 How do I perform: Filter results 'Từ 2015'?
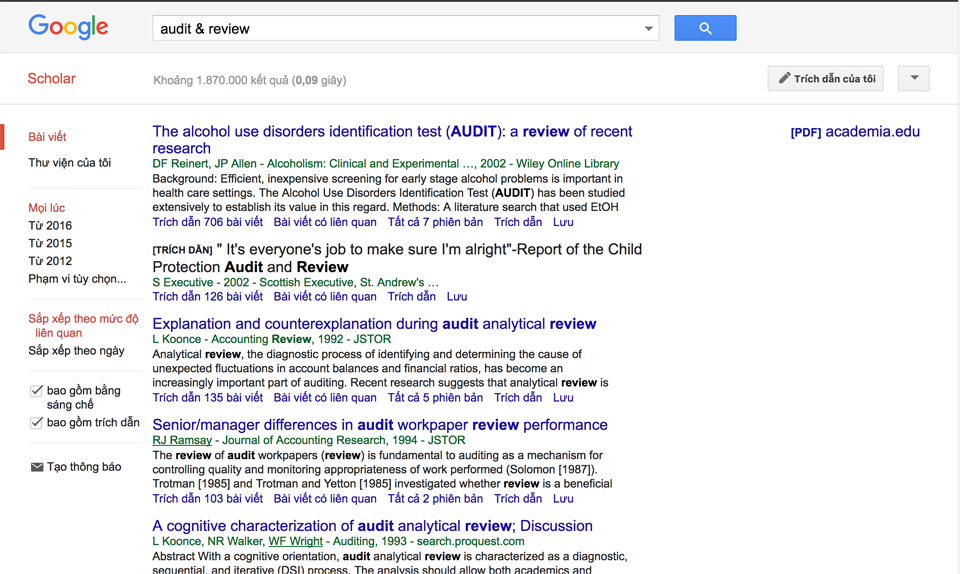(50, 244)
